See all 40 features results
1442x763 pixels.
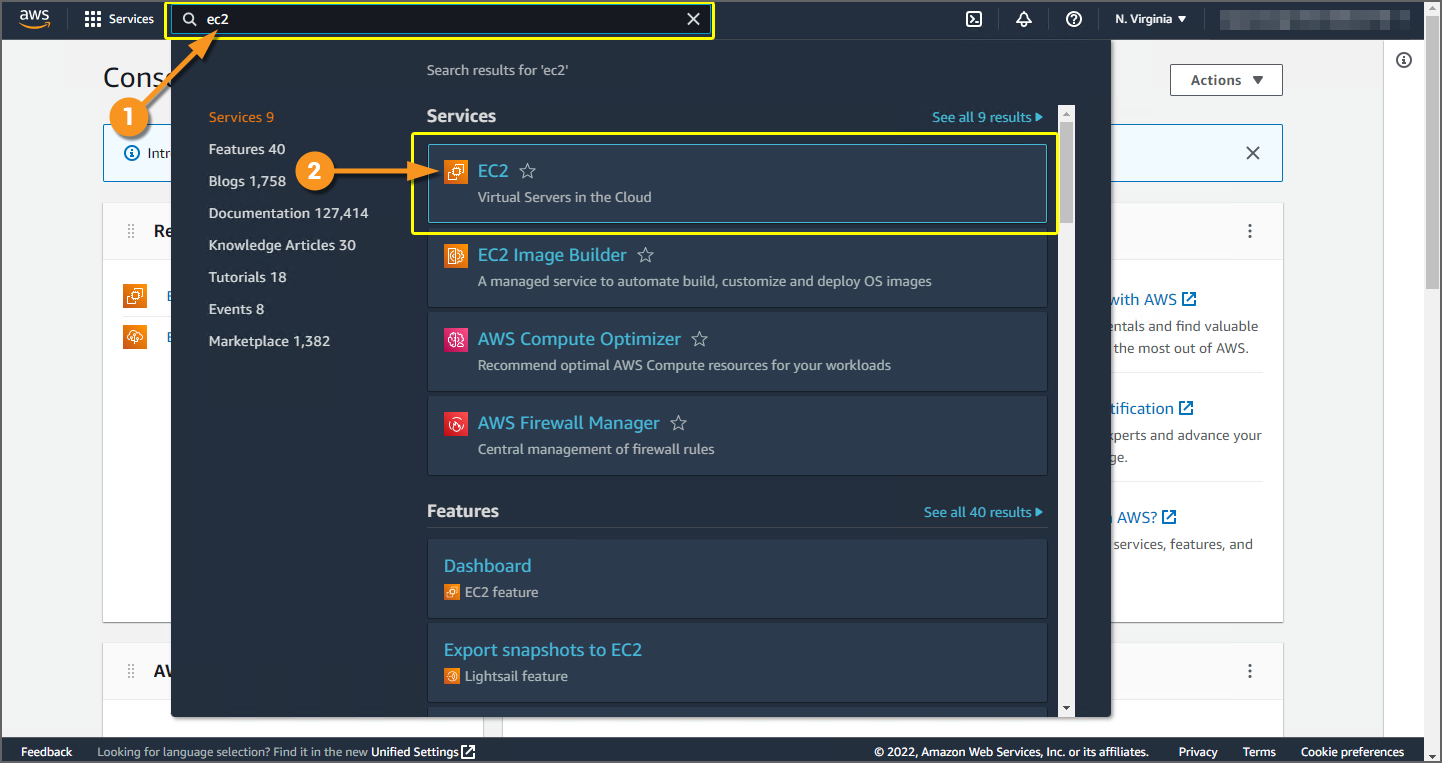click(x=983, y=512)
